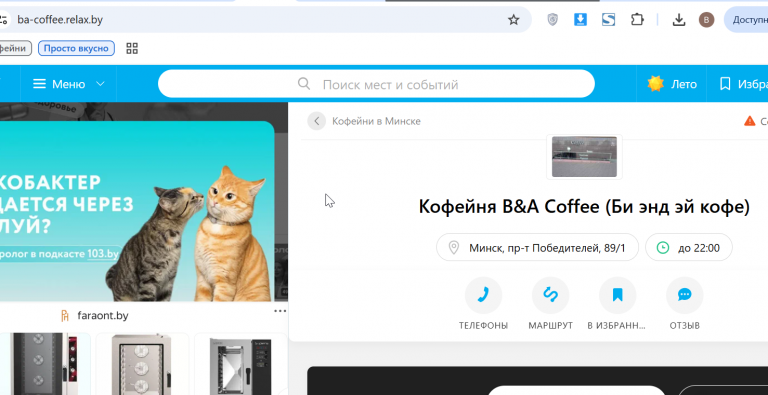Screen dimensions: 768x395
Task: Bookmark this page with the star icon
Action: tap(513, 20)
